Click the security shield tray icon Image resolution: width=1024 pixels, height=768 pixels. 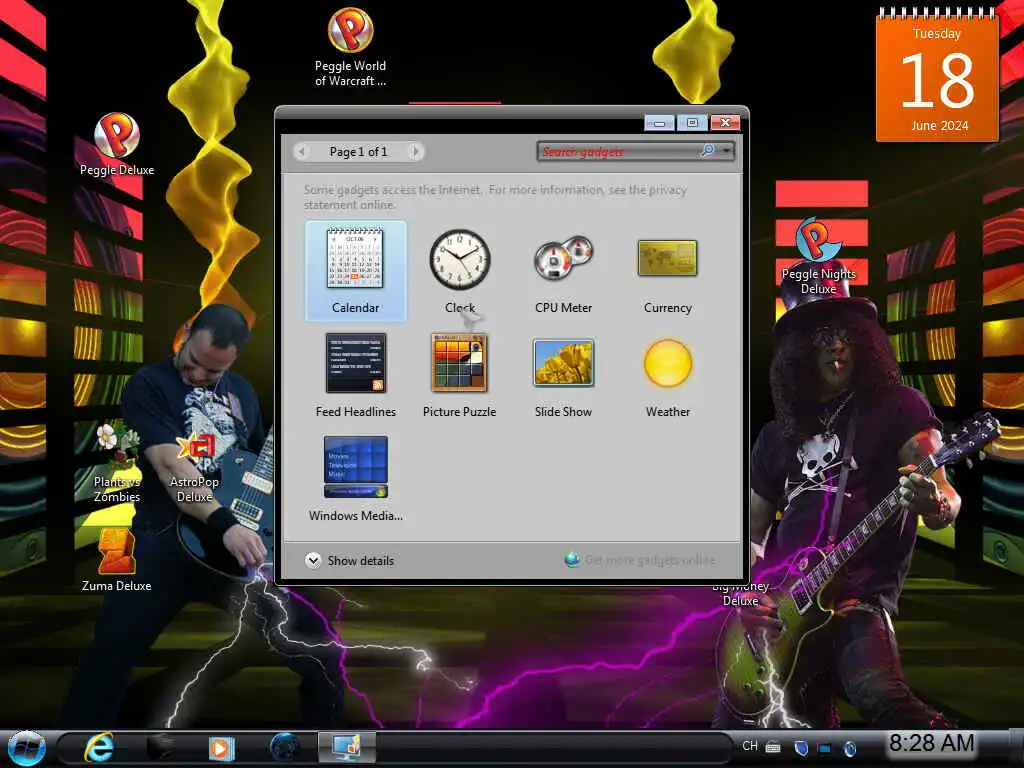click(x=801, y=747)
